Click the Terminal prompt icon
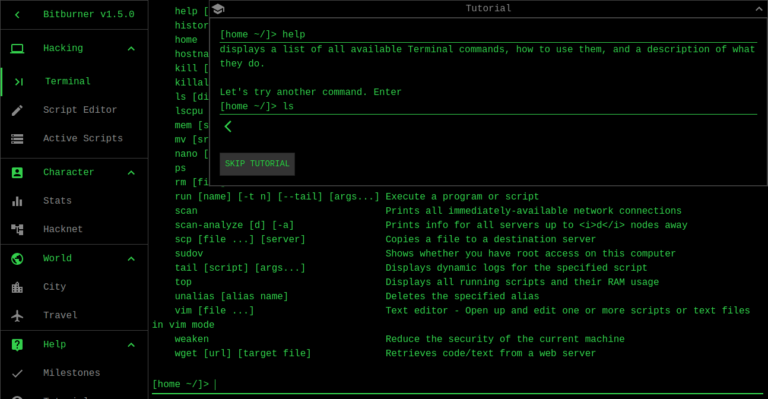Viewport: 768px width, 399px height. click(19, 82)
